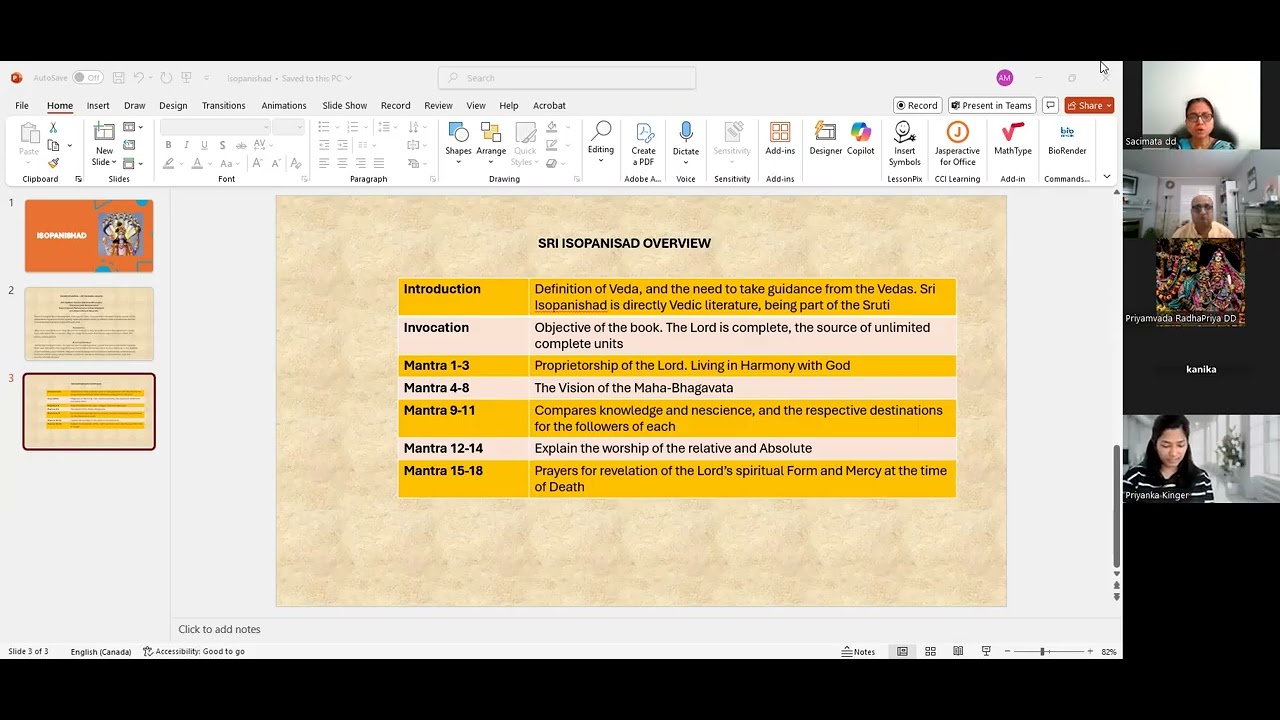Open MathType add-in
This screenshot has width=1280, height=720.
pyautogui.click(x=1013, y=140)
